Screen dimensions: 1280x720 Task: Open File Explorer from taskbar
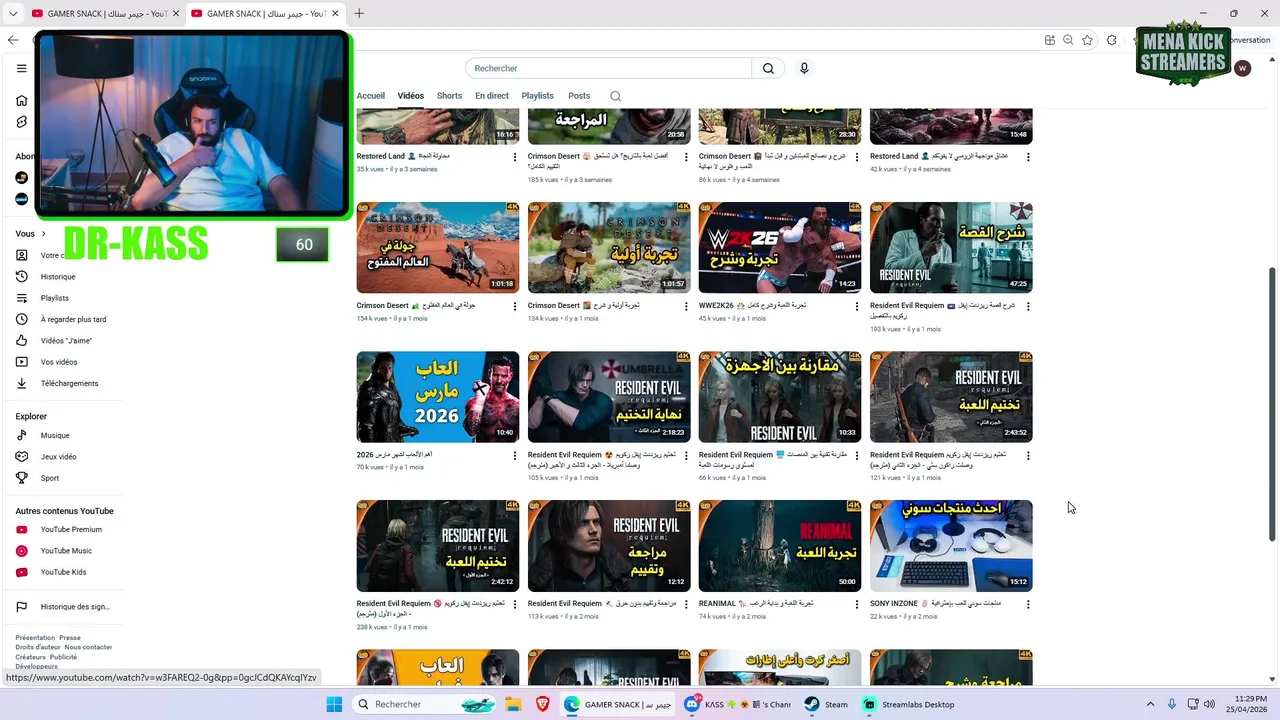click(x=513, y=704)
